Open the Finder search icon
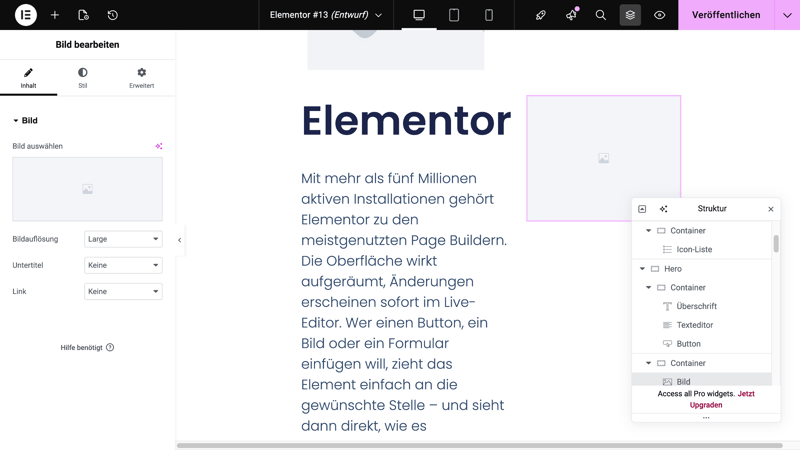800x450 pixels. 601,15
